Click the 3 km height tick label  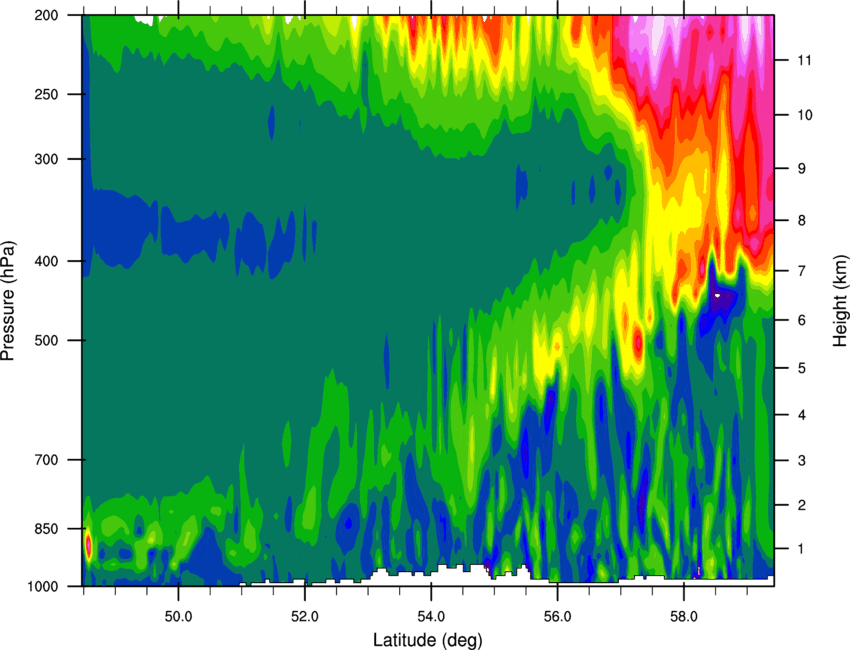click(x=801, y=461)
